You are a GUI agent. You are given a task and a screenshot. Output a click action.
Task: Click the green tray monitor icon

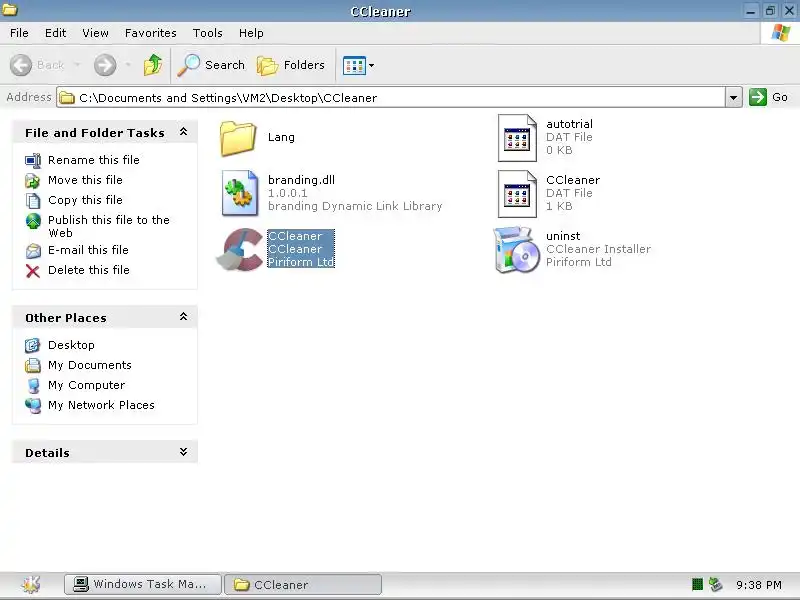(x=697, y=584)
